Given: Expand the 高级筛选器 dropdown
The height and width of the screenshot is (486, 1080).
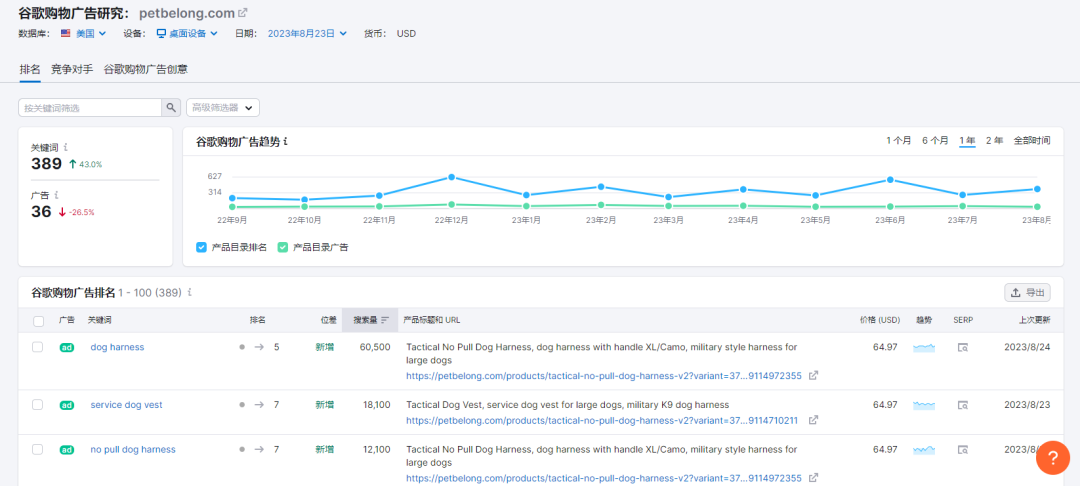Looking at the screenshot, I should coord(223,108).
